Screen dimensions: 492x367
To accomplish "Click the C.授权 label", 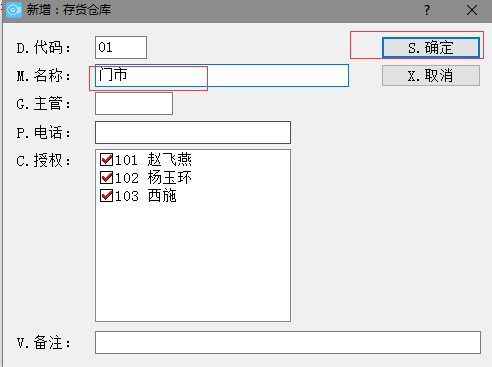I will 43,161.
